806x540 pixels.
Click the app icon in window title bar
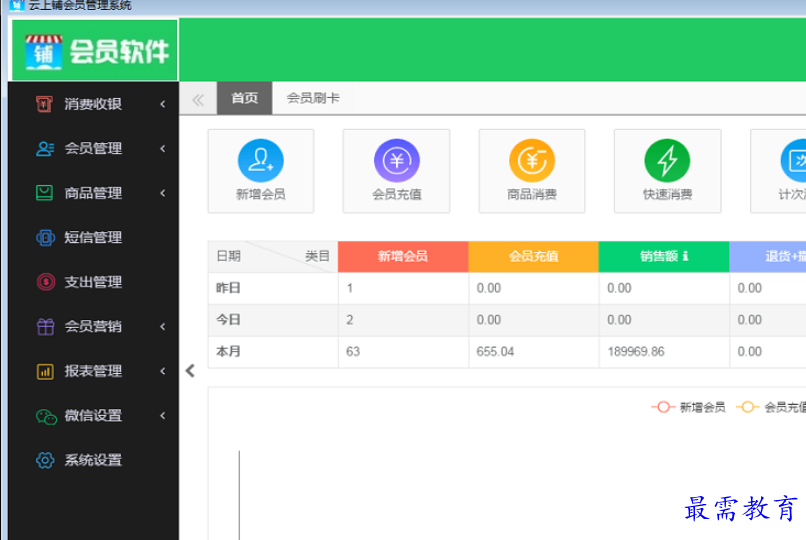16,5
